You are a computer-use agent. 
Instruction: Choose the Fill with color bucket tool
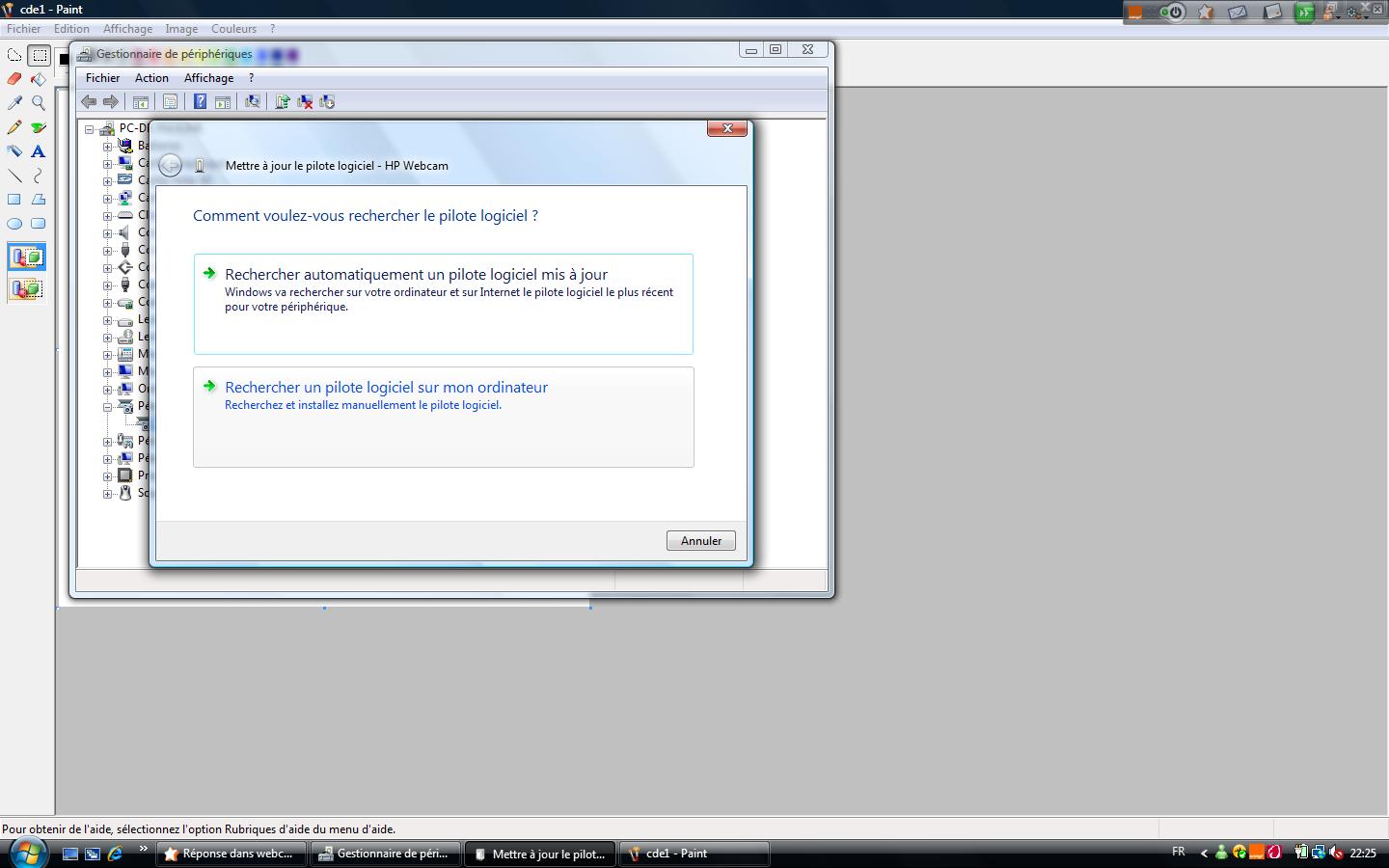[39, 79]
